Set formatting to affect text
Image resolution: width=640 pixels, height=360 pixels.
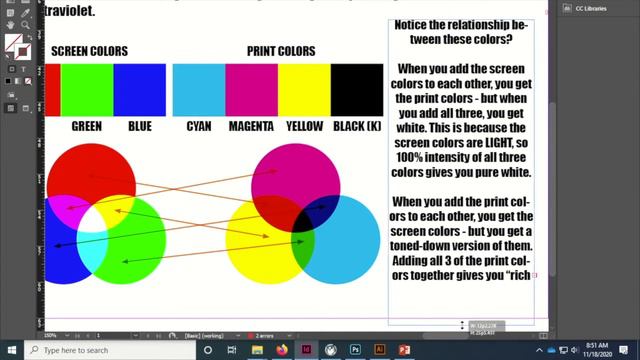pyautogui.click(x=23, y=69)
